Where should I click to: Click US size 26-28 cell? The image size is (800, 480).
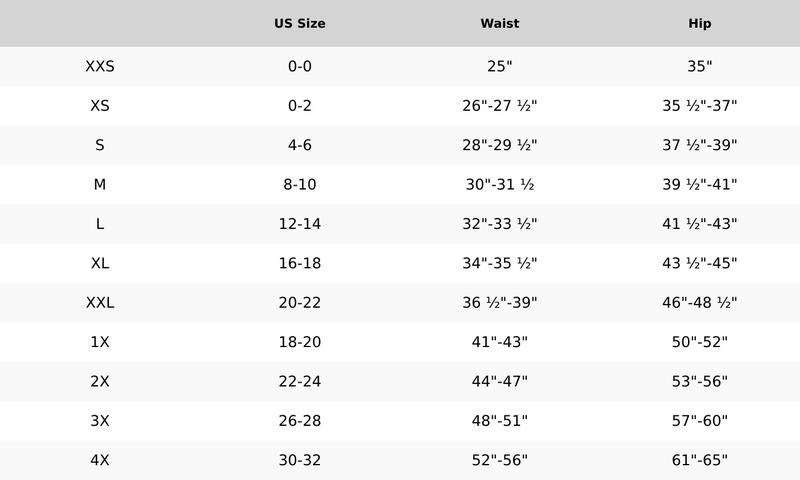300,421
